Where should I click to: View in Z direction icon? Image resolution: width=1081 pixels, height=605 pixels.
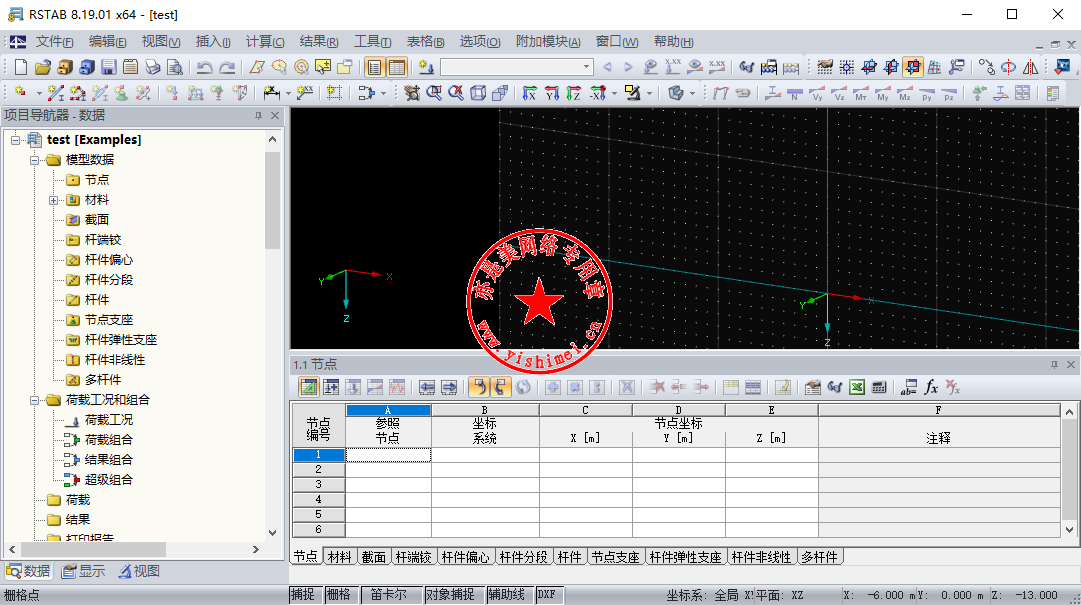tap(574, 92)
